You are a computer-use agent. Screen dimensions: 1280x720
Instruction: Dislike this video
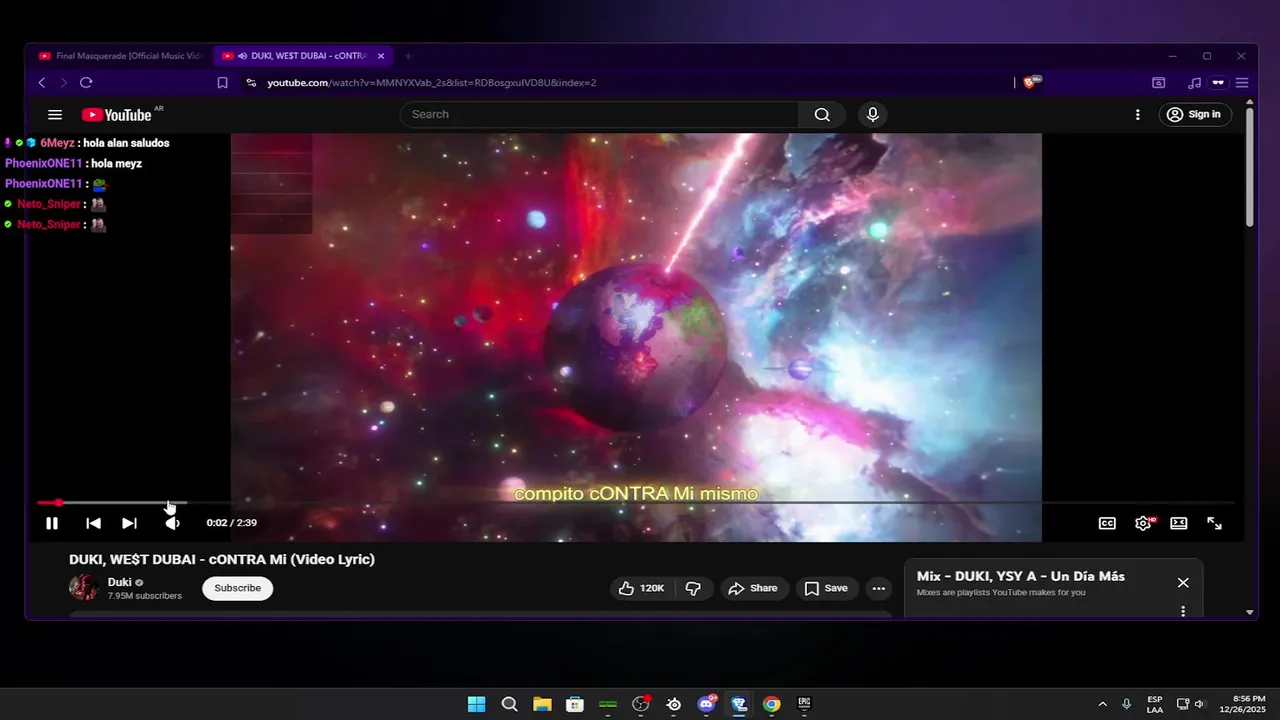[x=693, y=588]
